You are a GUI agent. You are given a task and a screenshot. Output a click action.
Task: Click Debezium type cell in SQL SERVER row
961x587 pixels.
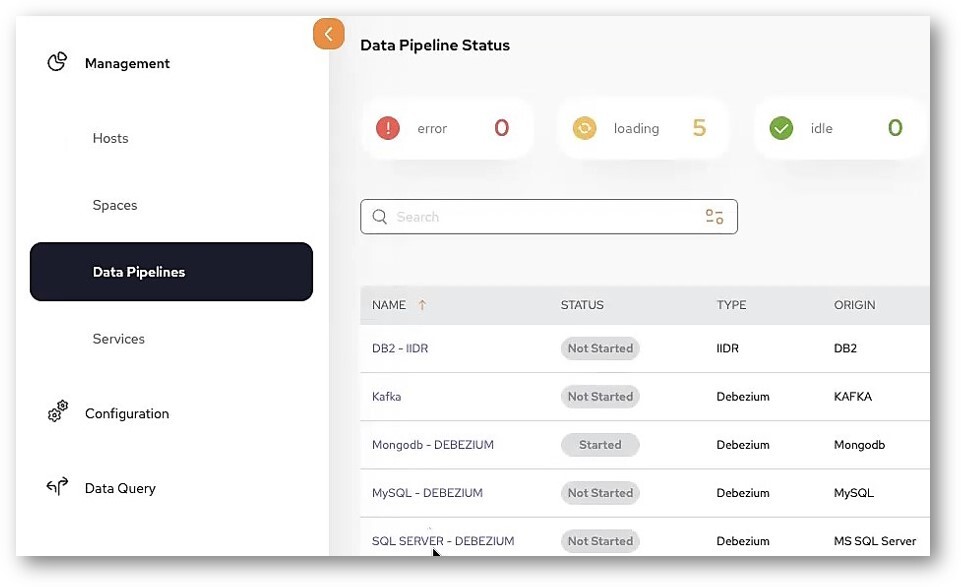pyautogui.click(x=743, y=541)
